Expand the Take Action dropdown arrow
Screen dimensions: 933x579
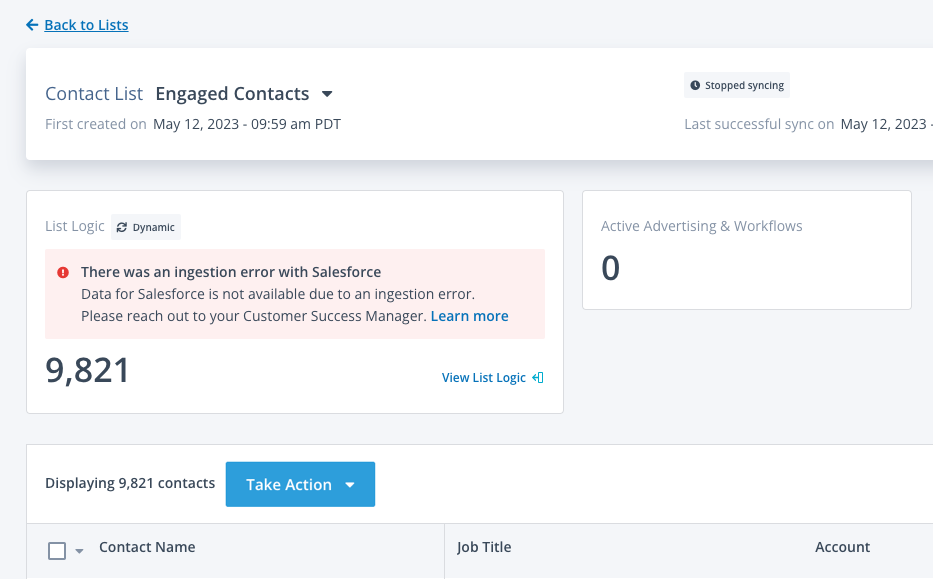350,485
